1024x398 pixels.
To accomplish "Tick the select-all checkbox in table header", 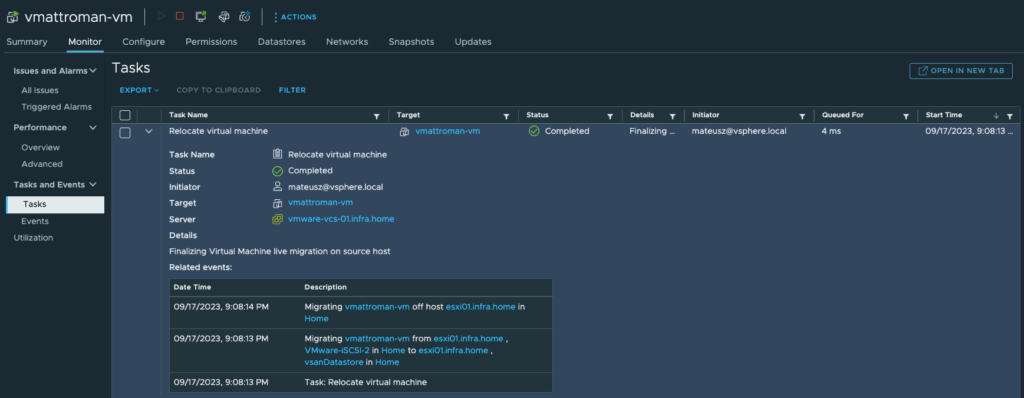I will click(x=125, y=116).
